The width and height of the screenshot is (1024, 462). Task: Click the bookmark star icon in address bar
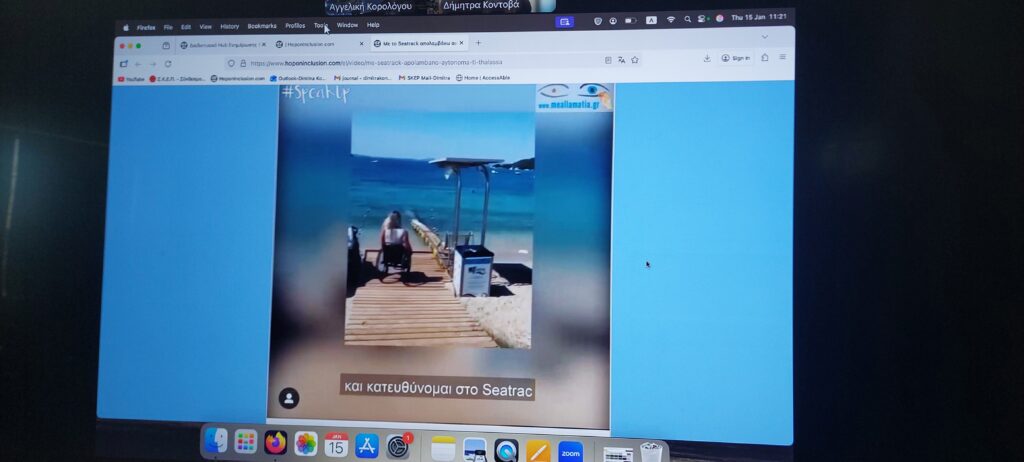tap(635, 60)
